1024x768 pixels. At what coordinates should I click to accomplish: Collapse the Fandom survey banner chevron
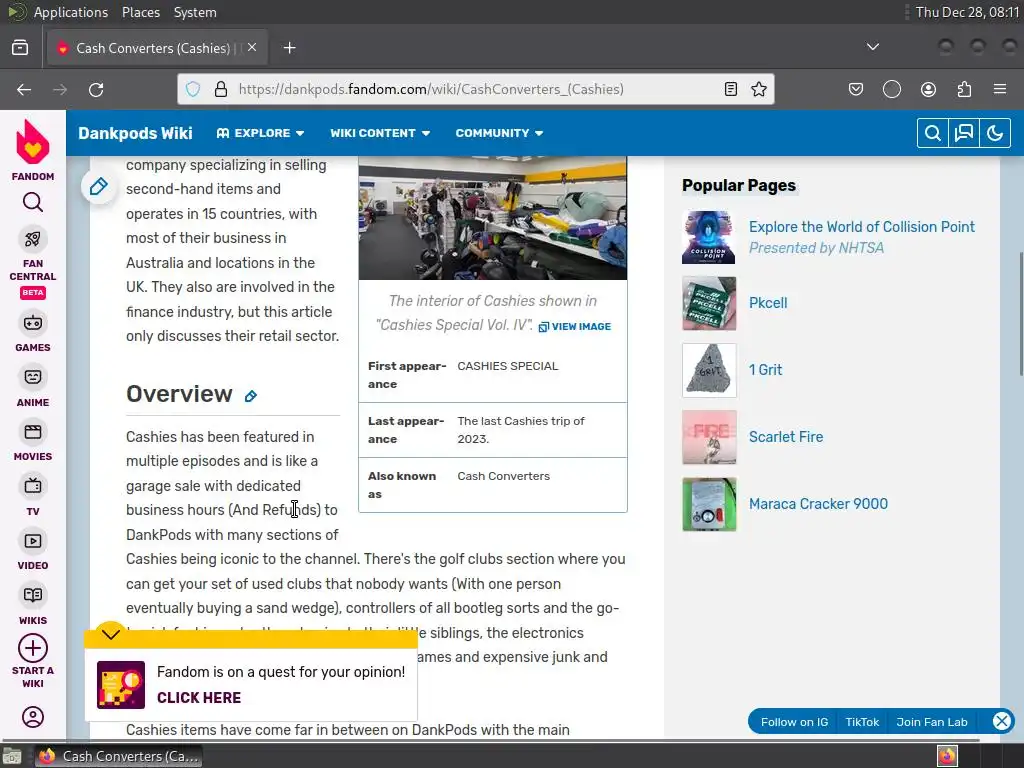111,634
